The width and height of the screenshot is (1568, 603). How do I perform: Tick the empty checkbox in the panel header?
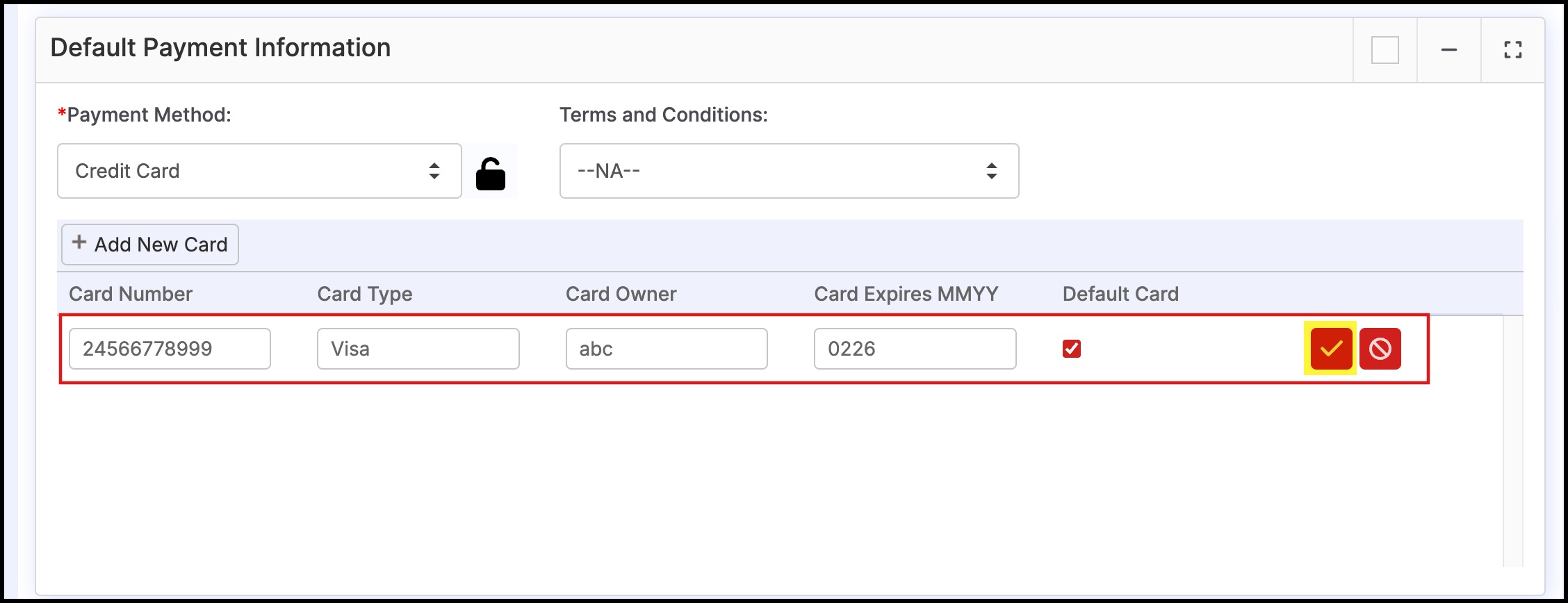coord(1385,50)
